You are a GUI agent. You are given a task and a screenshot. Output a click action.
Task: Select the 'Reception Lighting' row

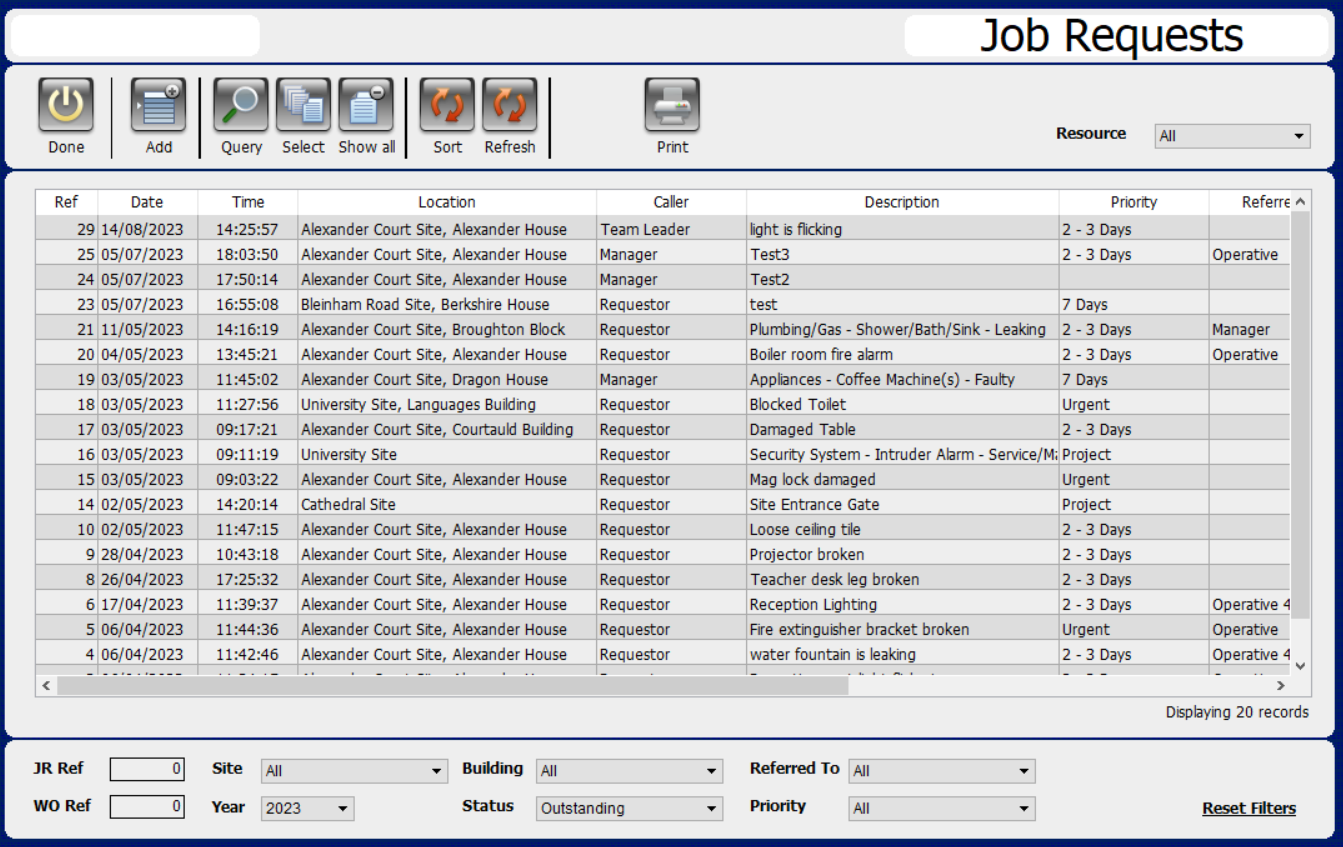coord(663,604)
